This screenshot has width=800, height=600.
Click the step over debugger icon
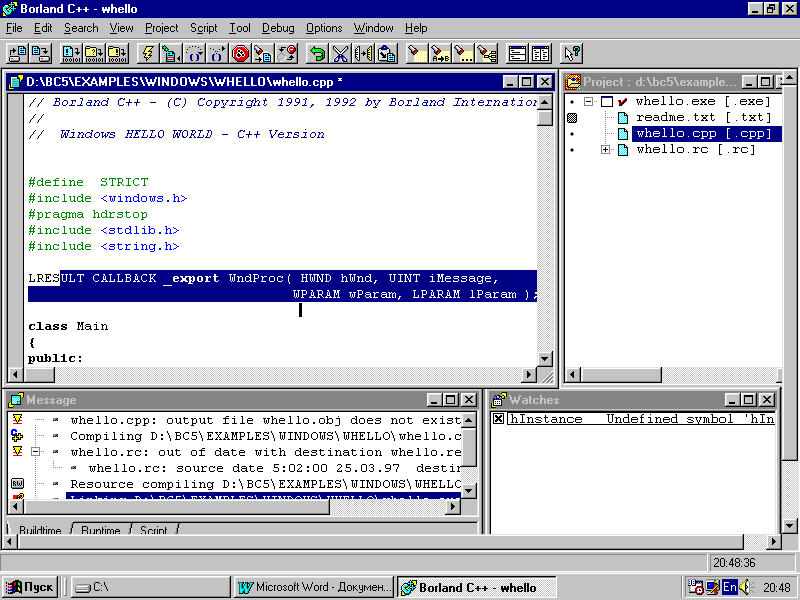[x=194, y=53]
